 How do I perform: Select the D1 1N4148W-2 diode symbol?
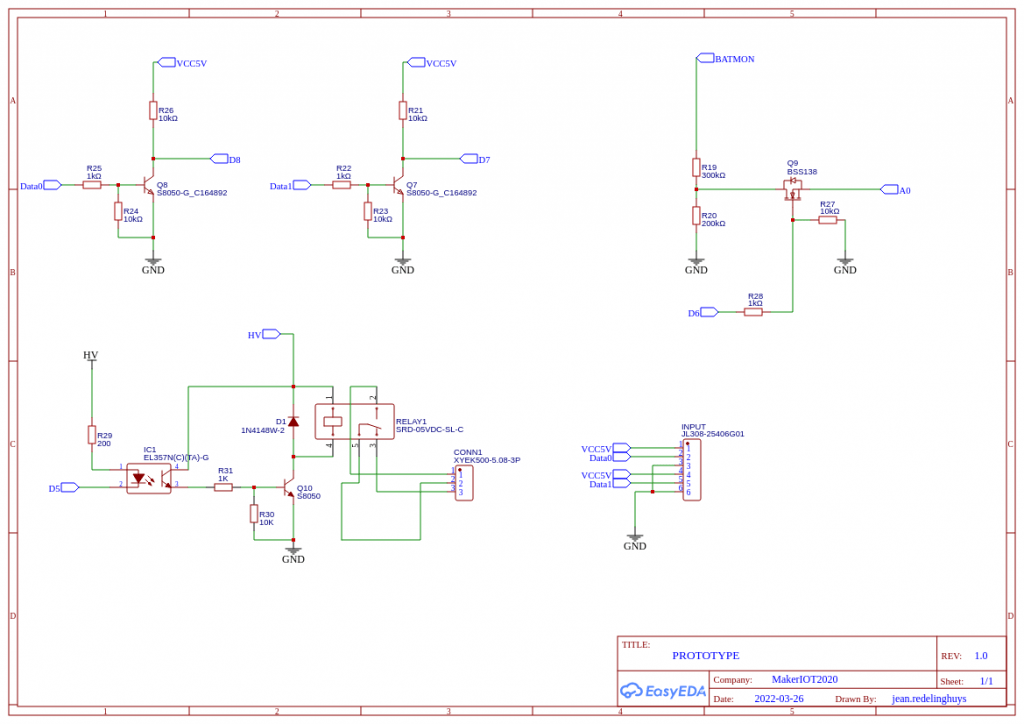[x=293, y=422]
